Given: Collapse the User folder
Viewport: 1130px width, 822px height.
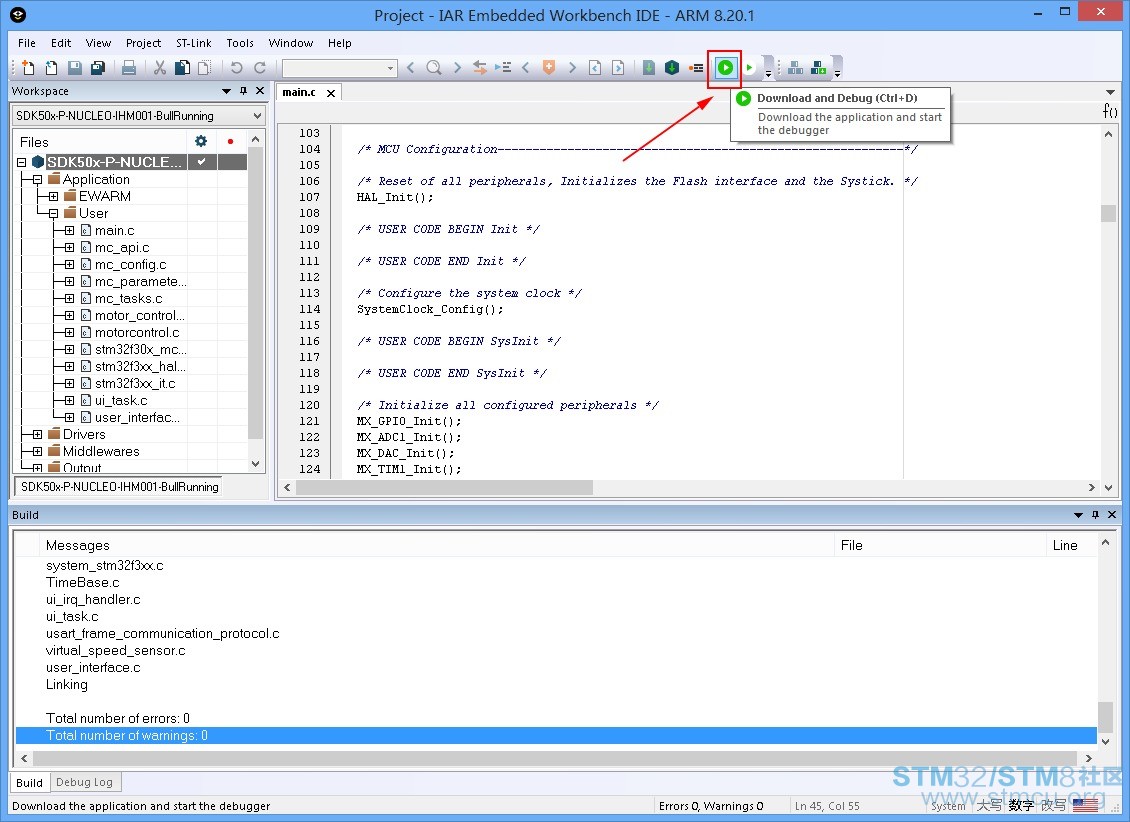Looking at the screenshot, I should click(53, 213).
